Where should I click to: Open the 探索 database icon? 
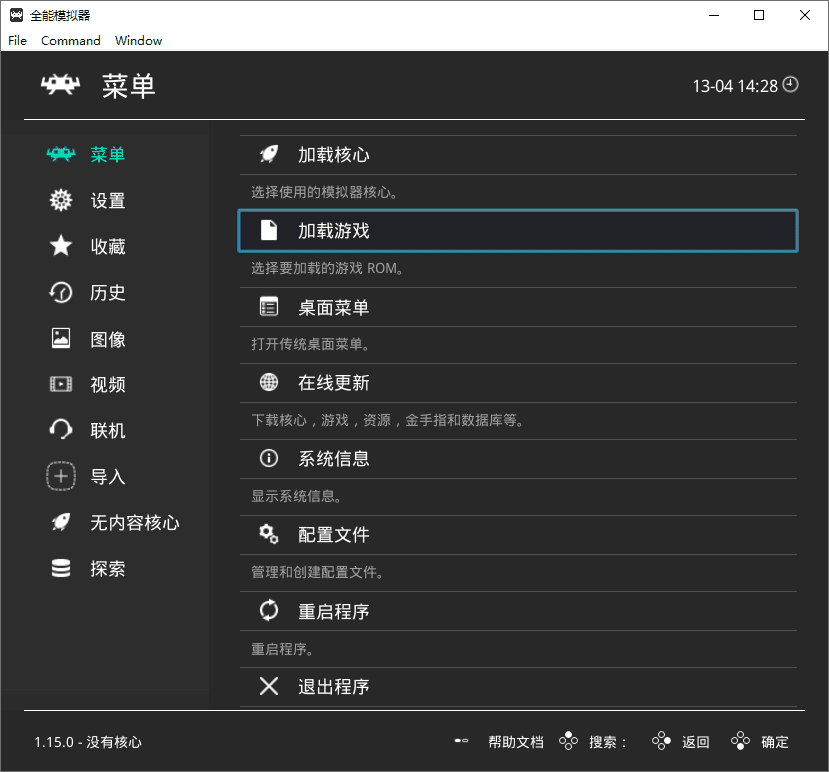tap(61, 568)
